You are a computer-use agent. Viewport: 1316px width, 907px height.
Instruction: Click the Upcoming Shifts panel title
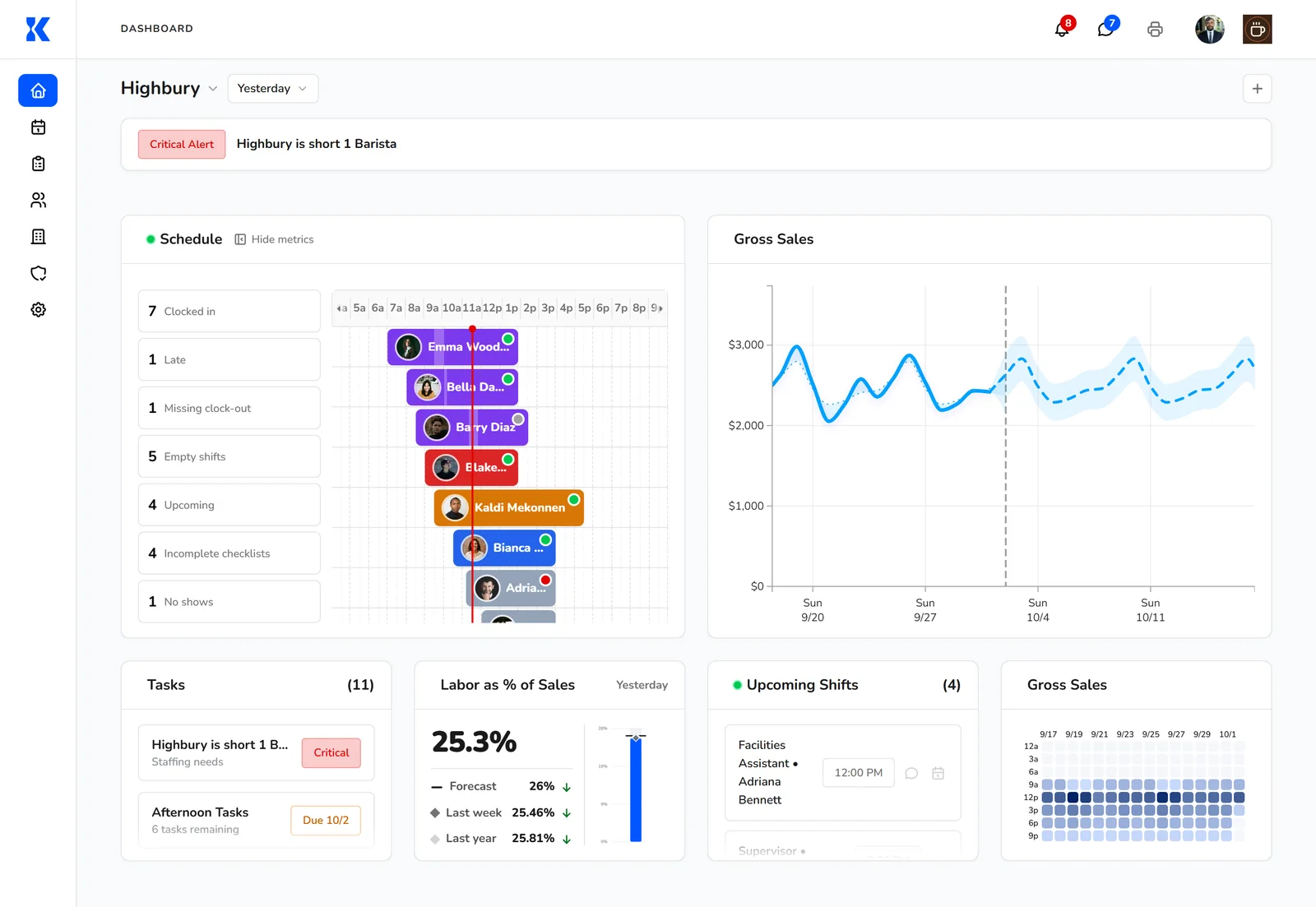802,685
